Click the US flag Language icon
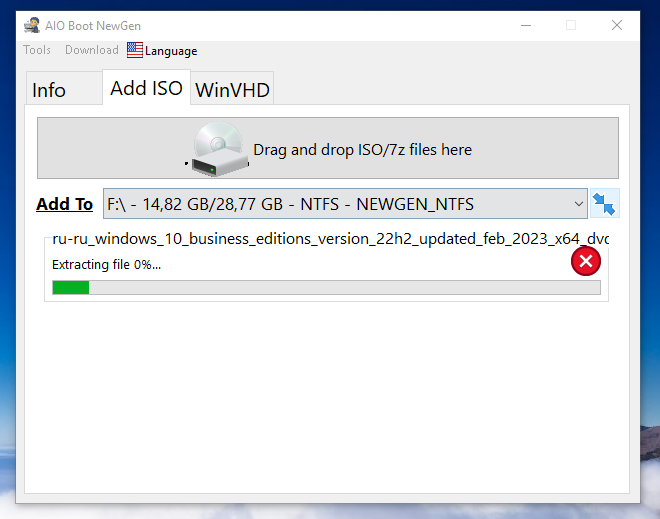 pos(135,50)
